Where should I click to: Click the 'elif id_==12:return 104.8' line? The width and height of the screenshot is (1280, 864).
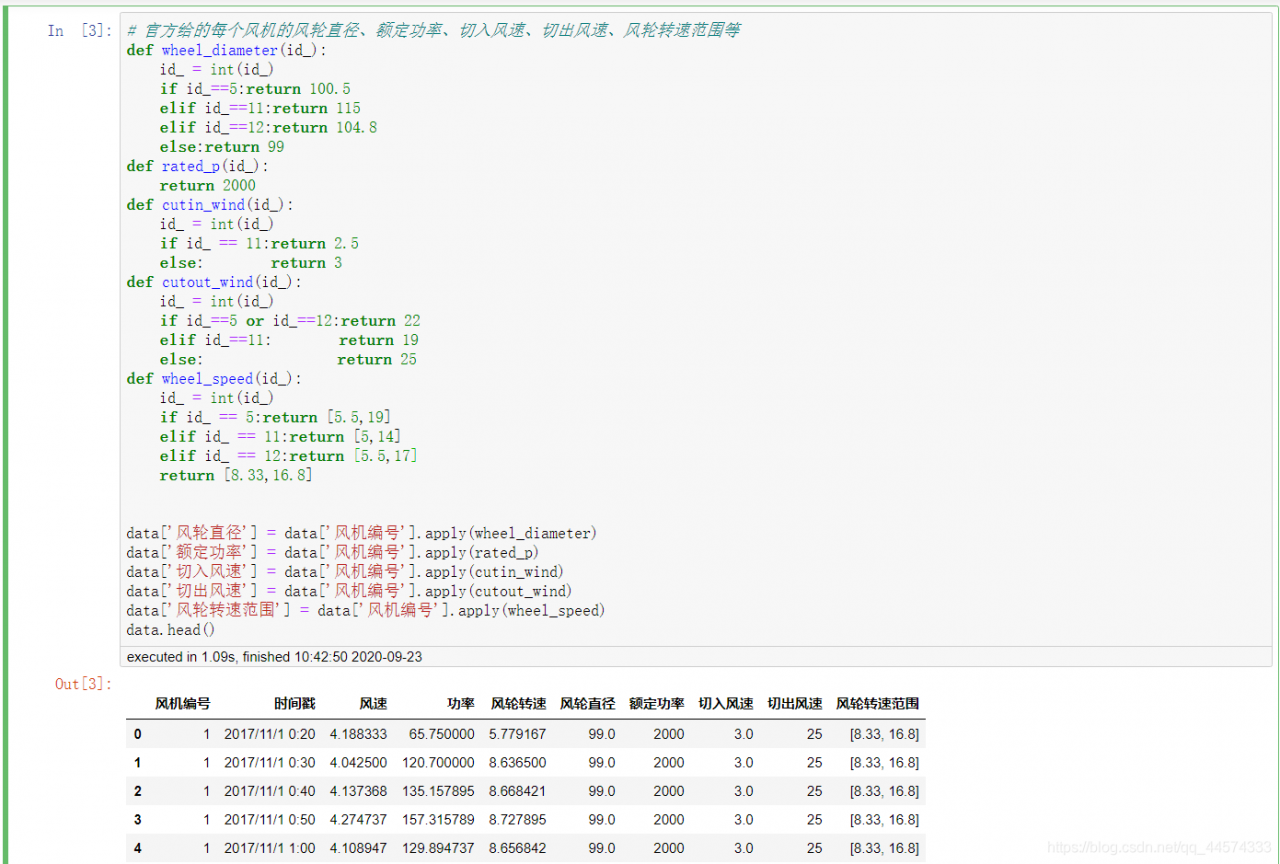point(268,127)
